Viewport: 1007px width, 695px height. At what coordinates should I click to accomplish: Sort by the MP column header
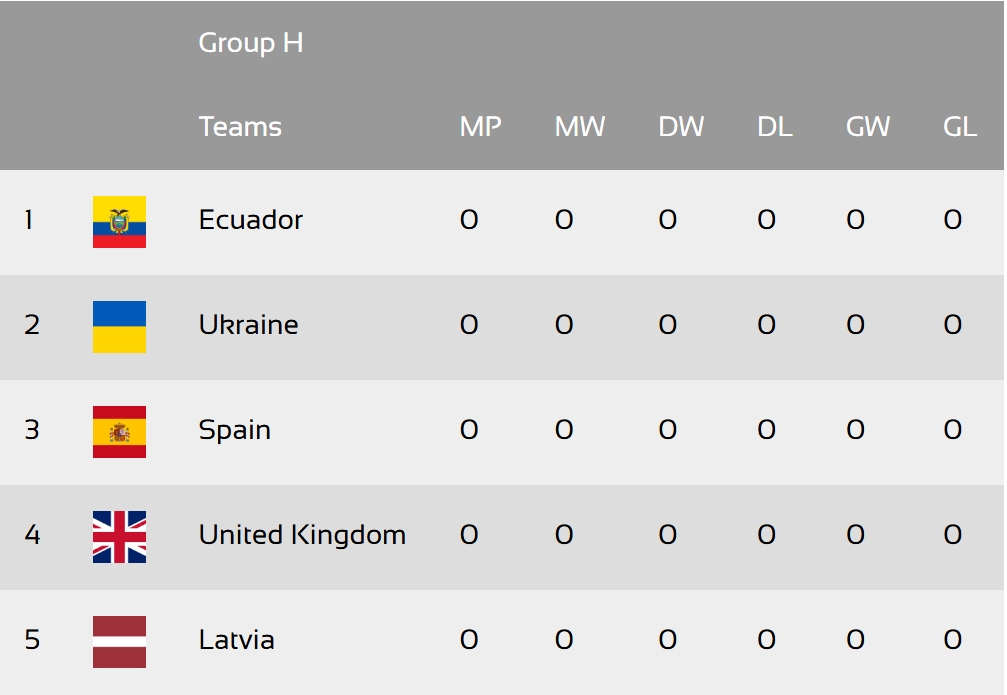click(480, 127)
